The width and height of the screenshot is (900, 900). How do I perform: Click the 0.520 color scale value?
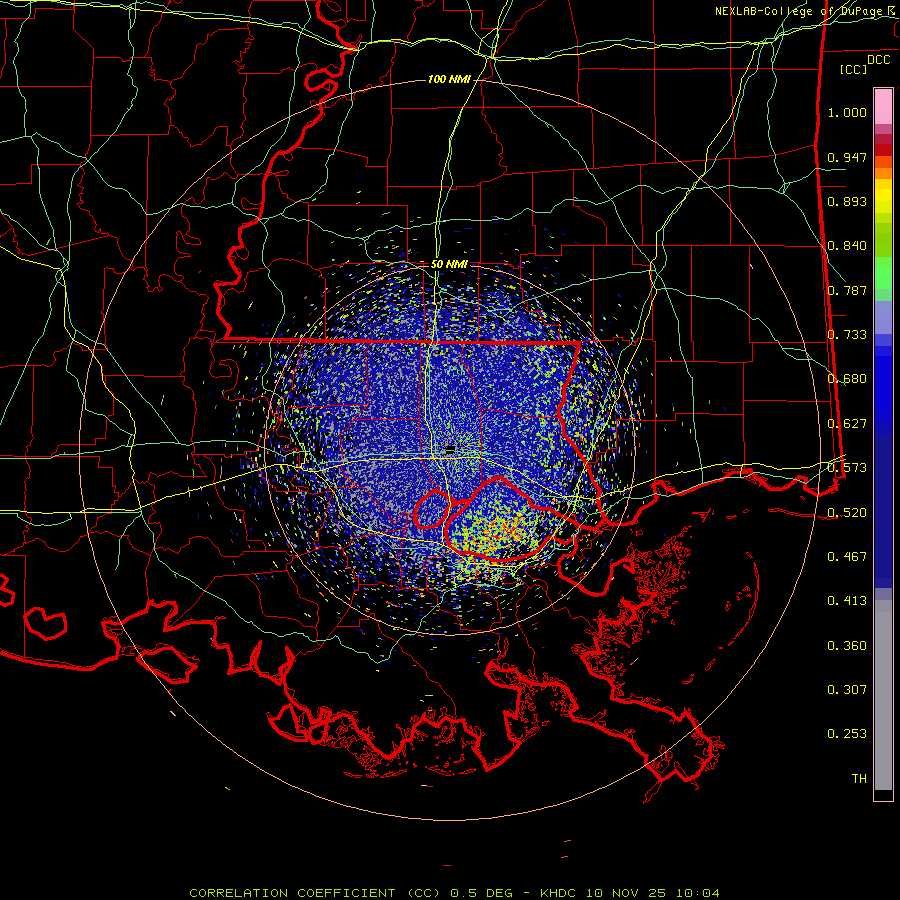847,513
